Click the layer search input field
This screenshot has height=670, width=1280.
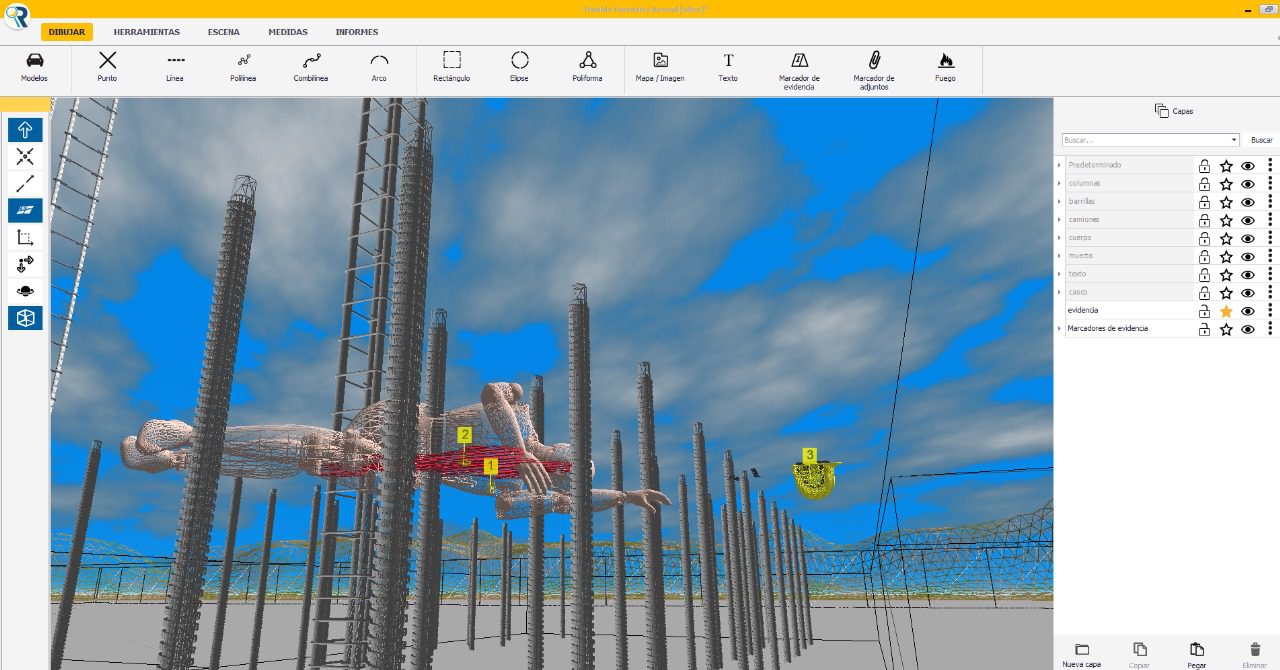point(1145,140)
